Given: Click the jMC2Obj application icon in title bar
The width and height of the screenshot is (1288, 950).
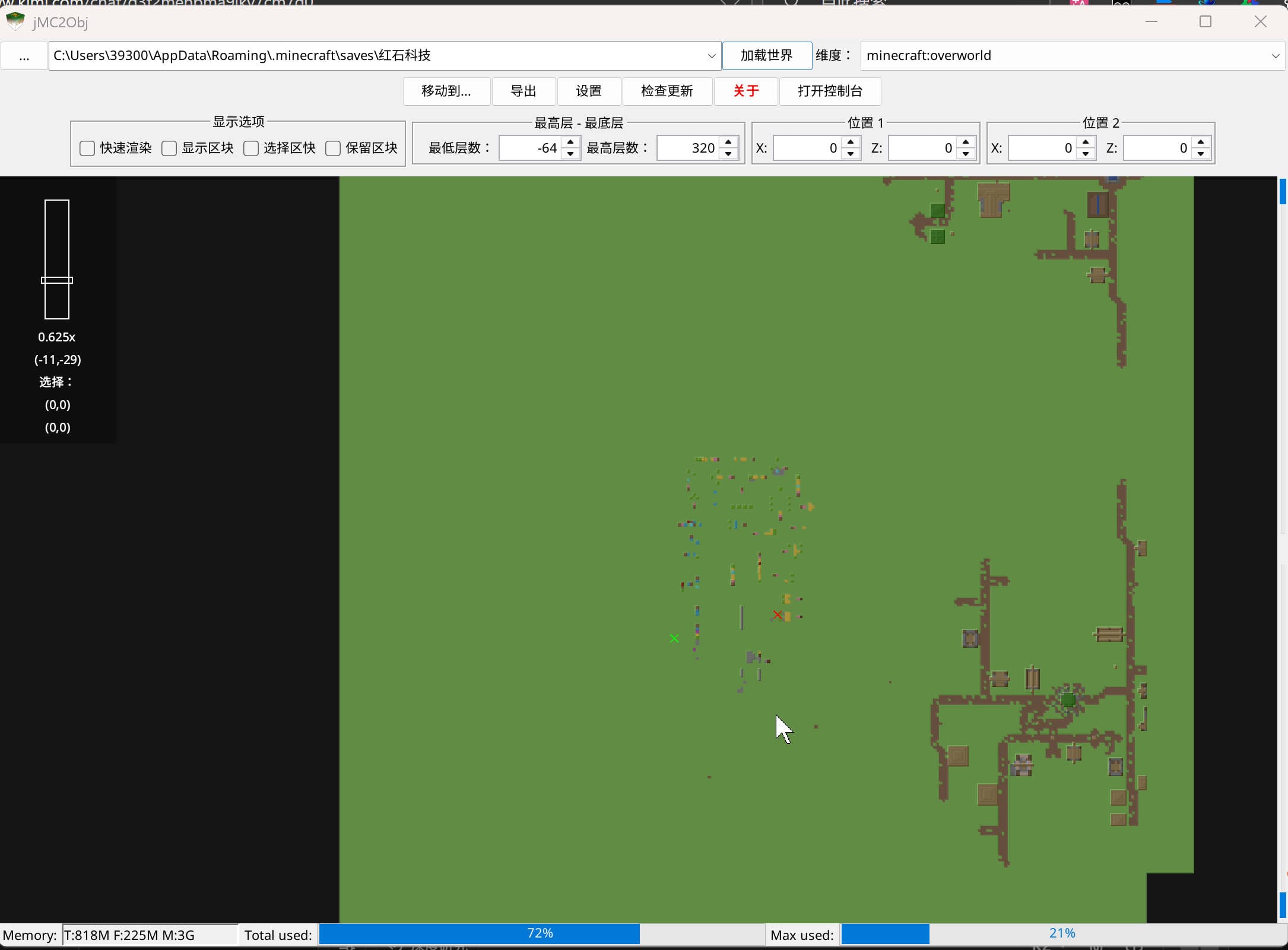Looking at the screenshot, I should (x=15, y=21).
